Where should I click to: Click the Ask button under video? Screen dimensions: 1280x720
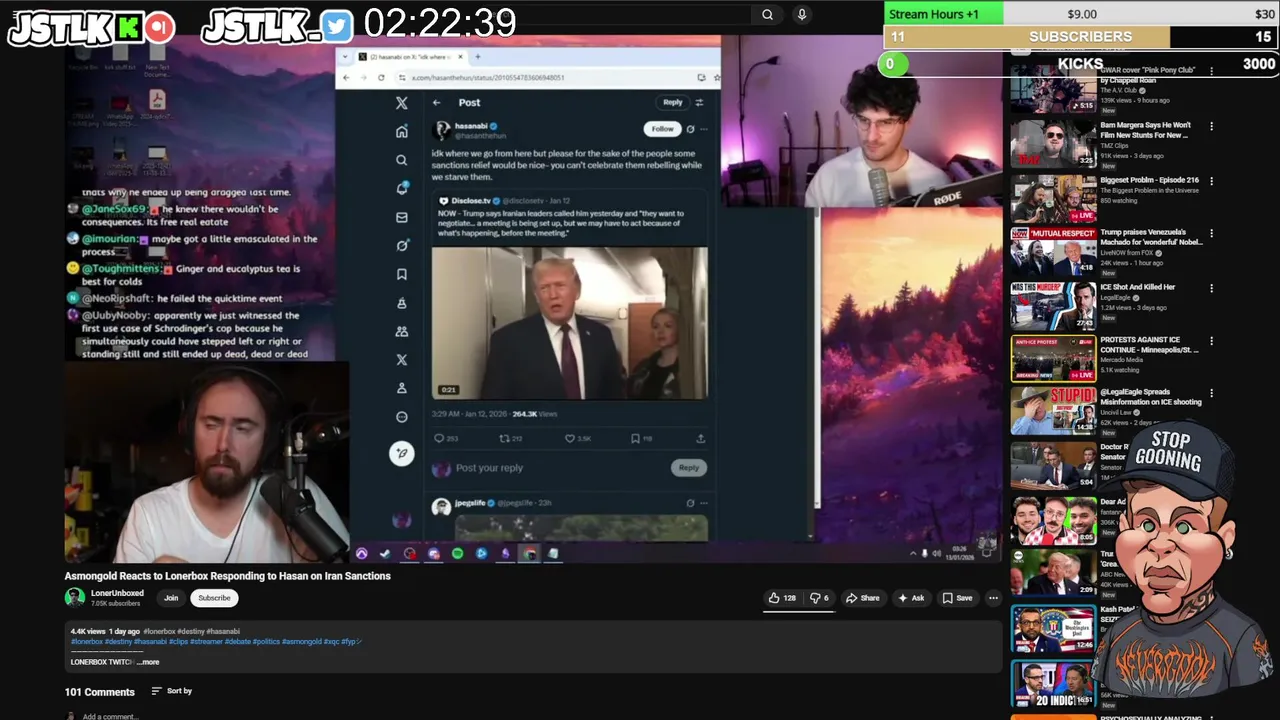(911, 598)
